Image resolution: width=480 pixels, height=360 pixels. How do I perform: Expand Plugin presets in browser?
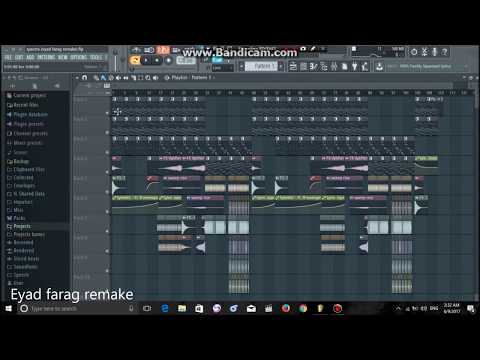(x=25, y=124)
